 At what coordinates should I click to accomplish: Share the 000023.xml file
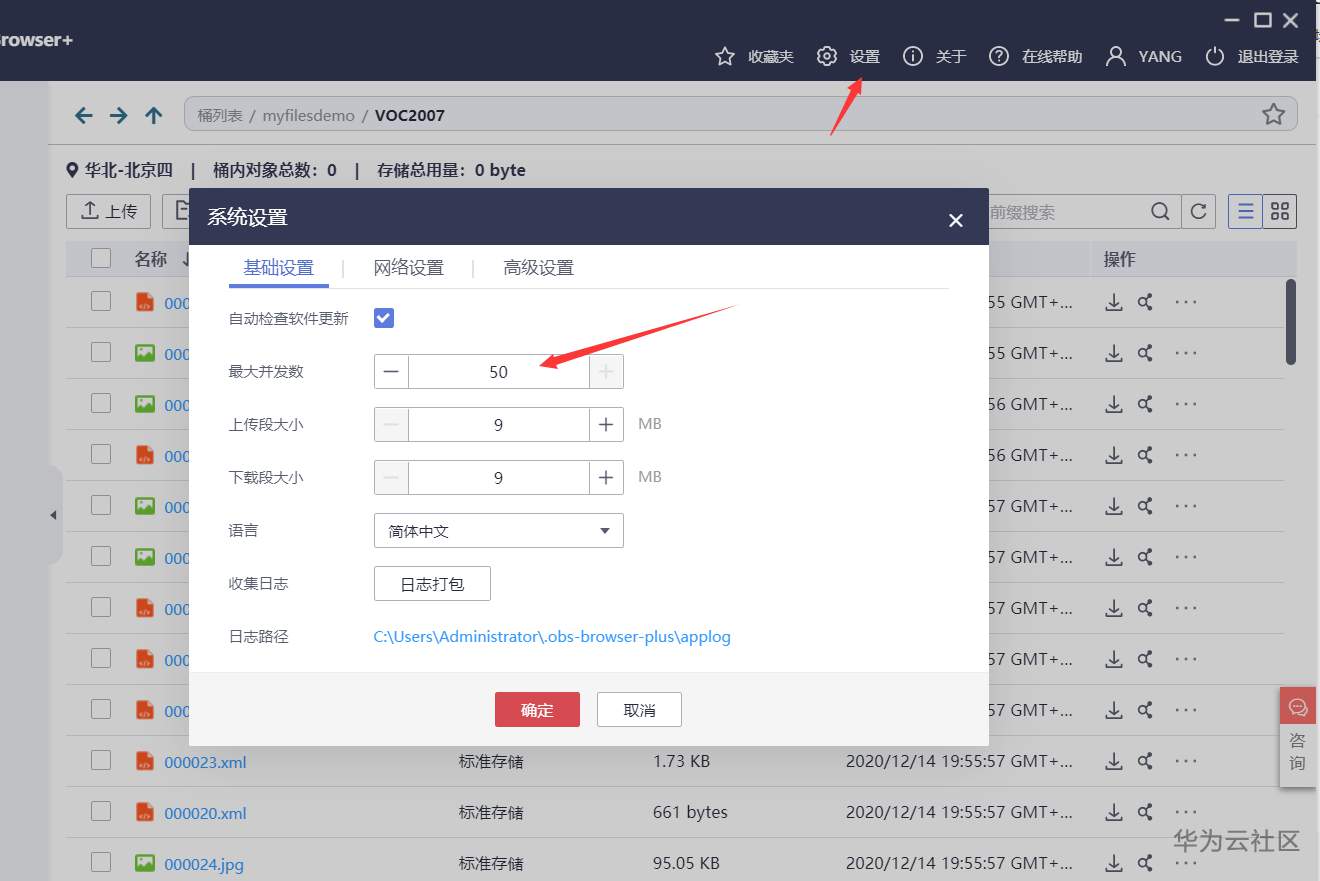pos(1145,761)
